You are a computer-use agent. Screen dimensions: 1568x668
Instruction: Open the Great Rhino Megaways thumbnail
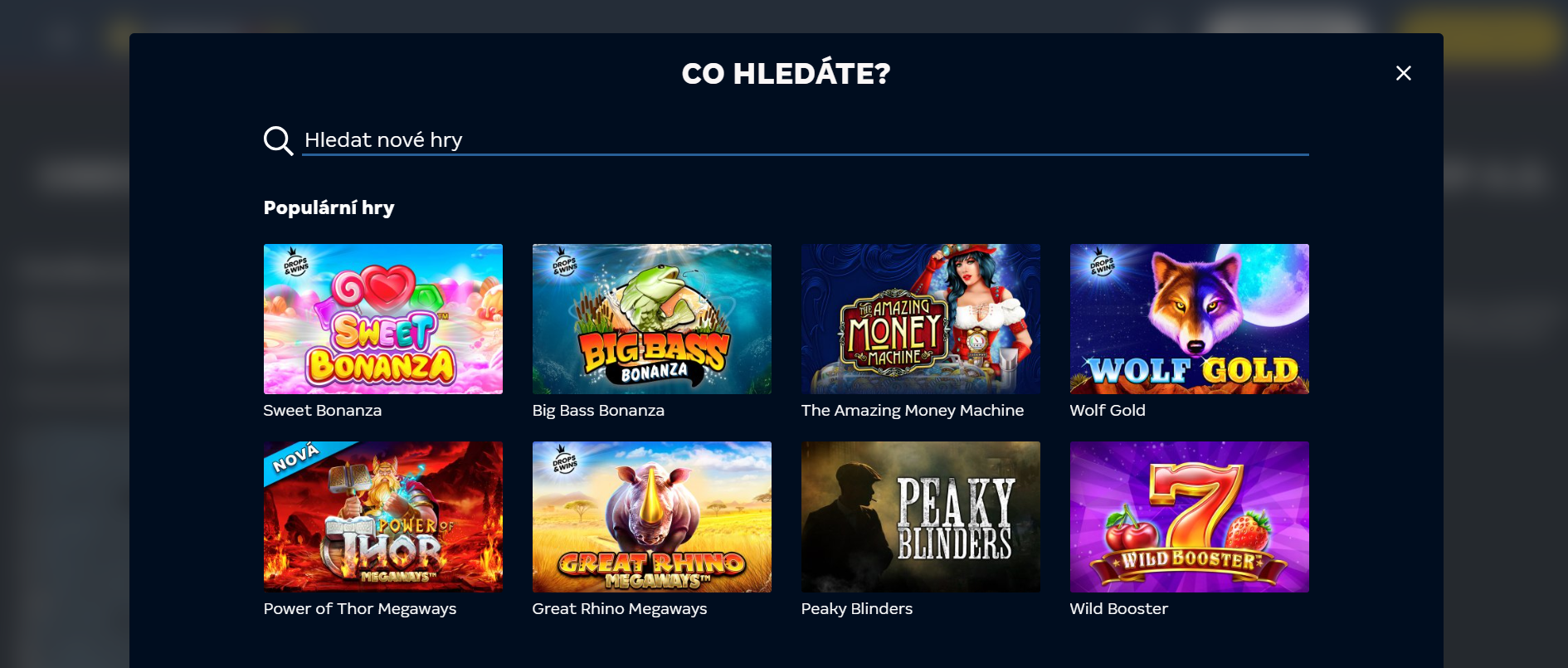pyautogui.click(x=651, y=516)
